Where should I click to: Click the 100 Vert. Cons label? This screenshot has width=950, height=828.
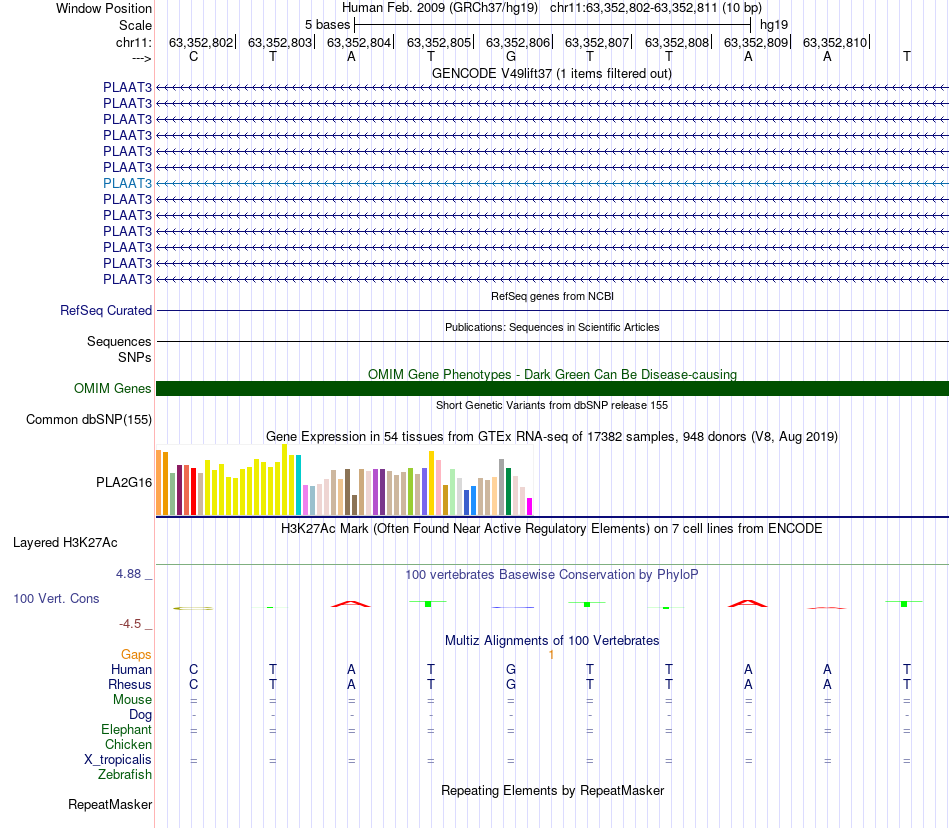tap(56, 598)
